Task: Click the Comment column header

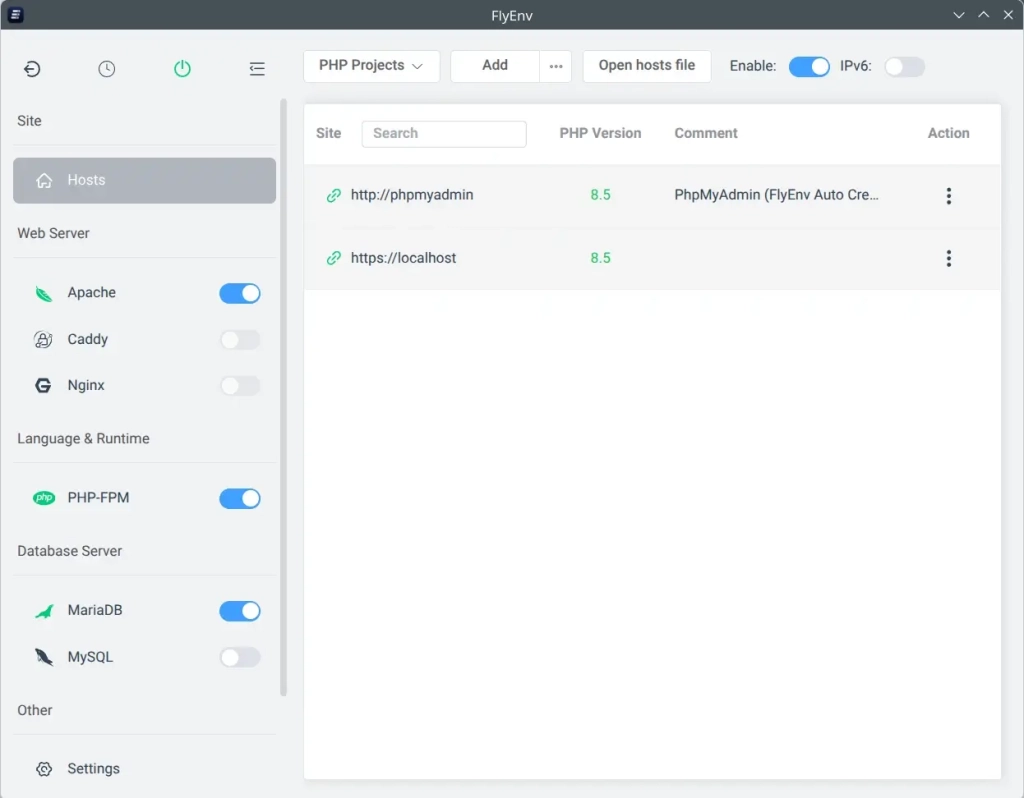Action: 705,133
